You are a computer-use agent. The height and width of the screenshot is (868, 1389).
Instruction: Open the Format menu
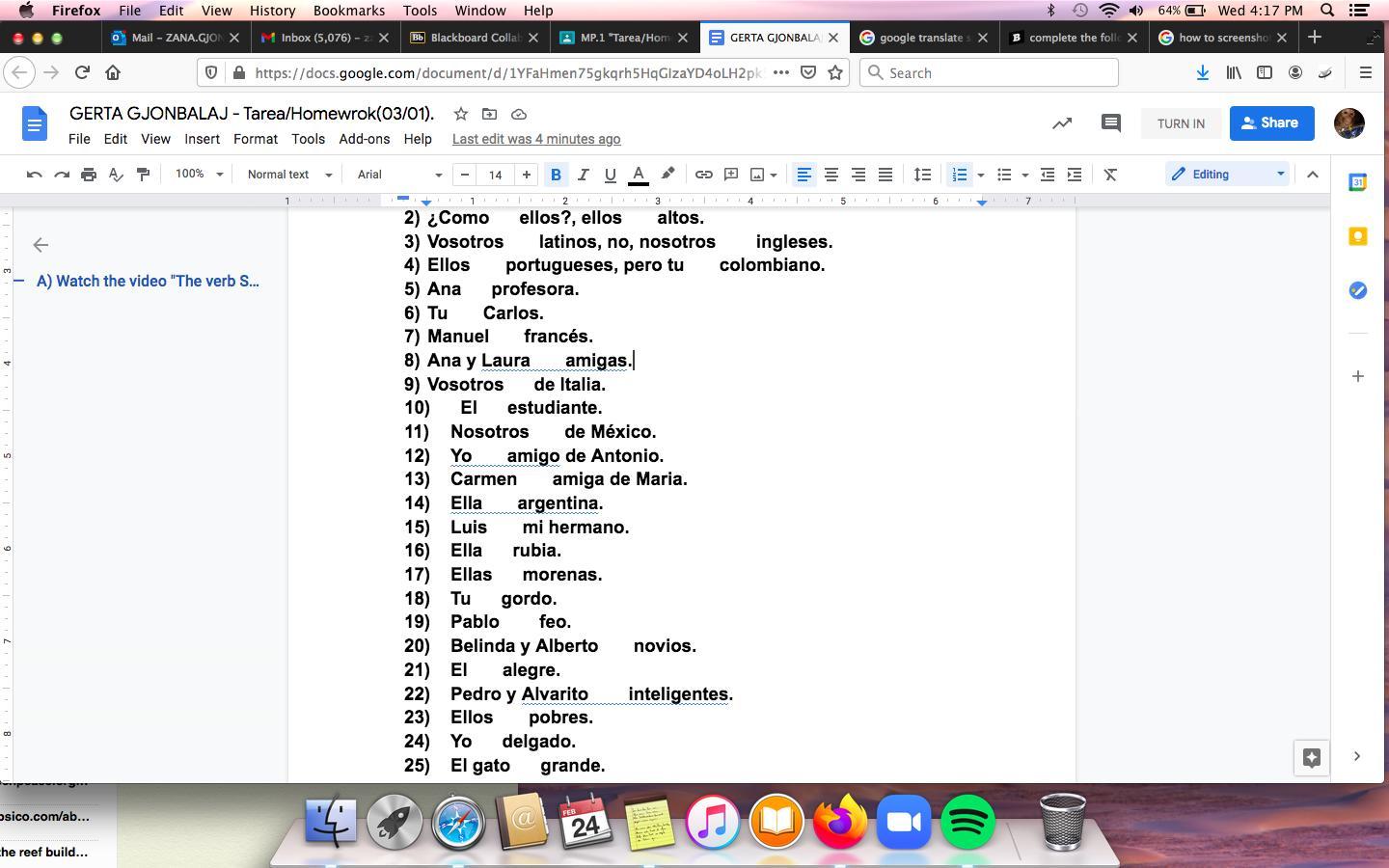coord(255,139)
